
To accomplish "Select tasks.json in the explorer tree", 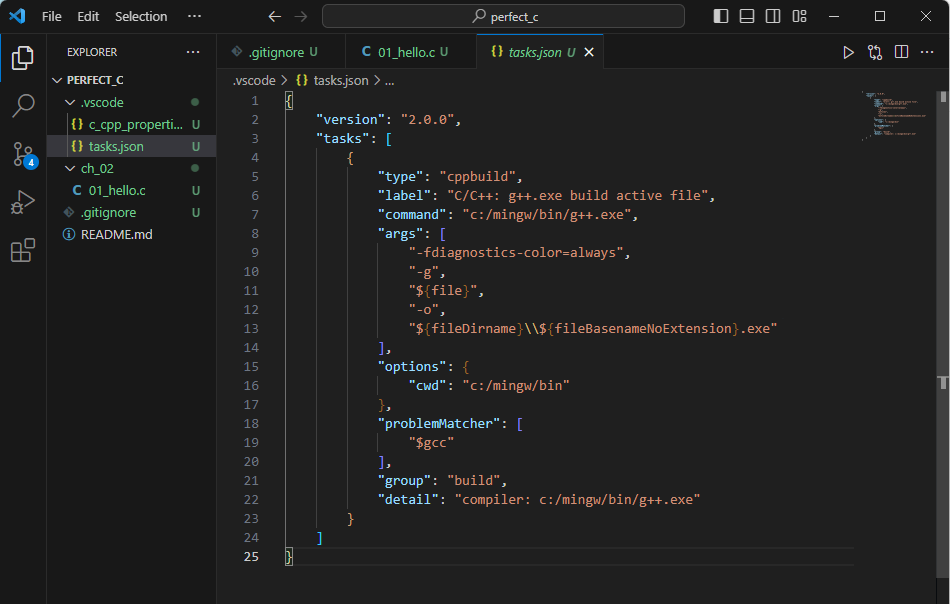I will pyautogui.click(x=131, y=146).
